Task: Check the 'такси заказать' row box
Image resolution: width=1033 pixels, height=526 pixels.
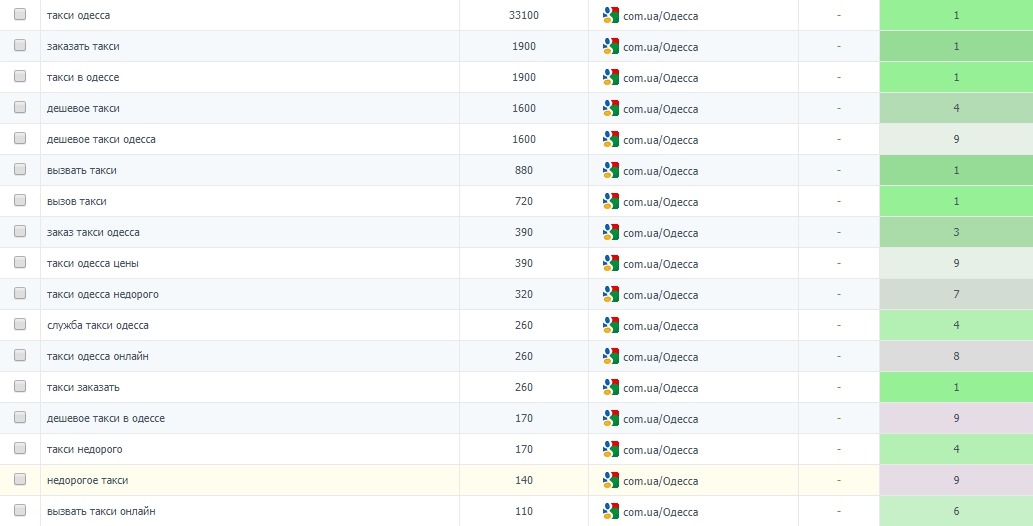Action: coord(20,386)
